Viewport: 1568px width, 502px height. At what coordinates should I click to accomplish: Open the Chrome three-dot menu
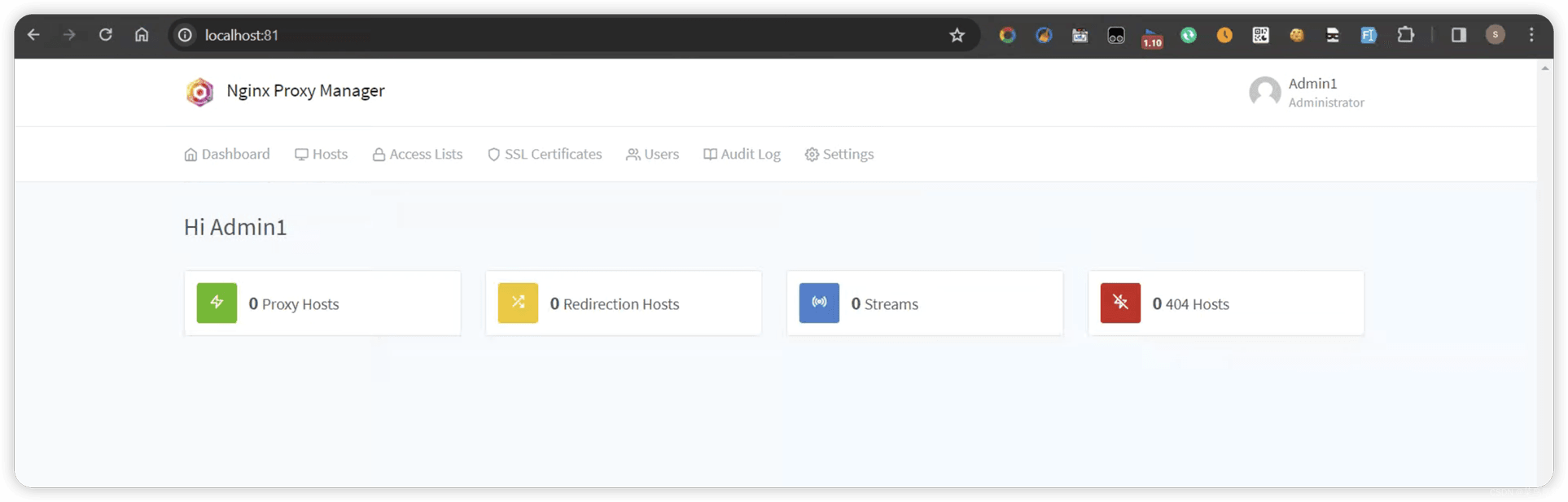[x=1531, y=35]
